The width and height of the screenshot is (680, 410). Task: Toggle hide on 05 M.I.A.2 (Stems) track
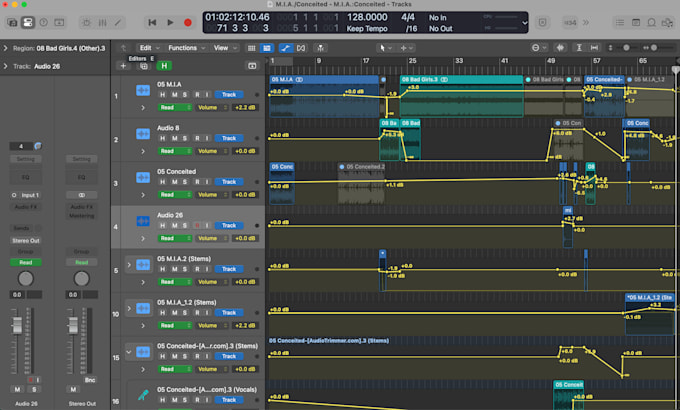tap(162, 269)
